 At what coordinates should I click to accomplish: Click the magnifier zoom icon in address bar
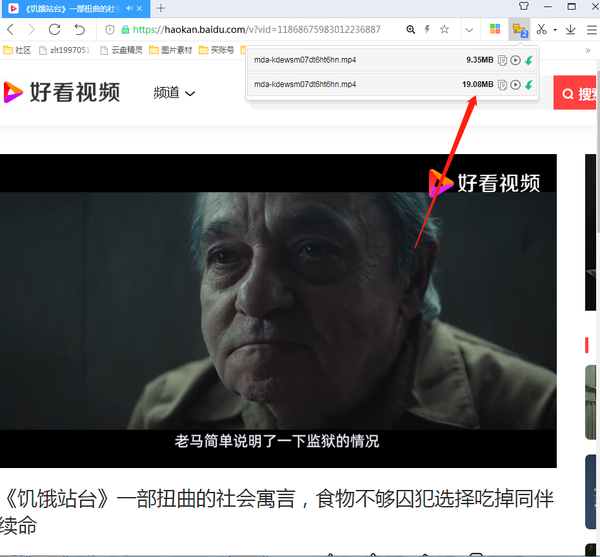411,29
